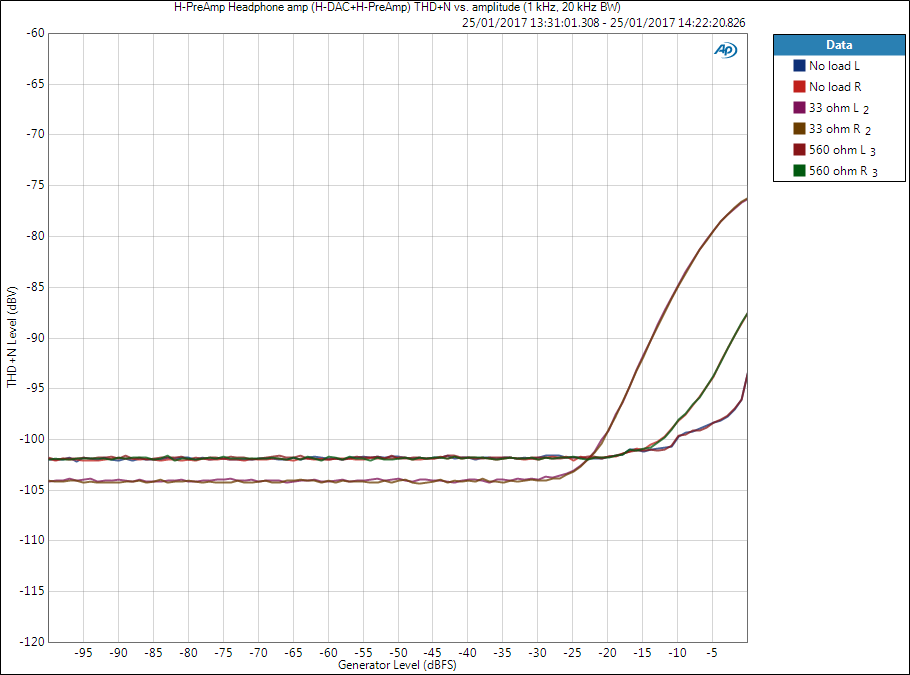
Task: Click the timestamp range under the title
Action: tap(604, 23)
